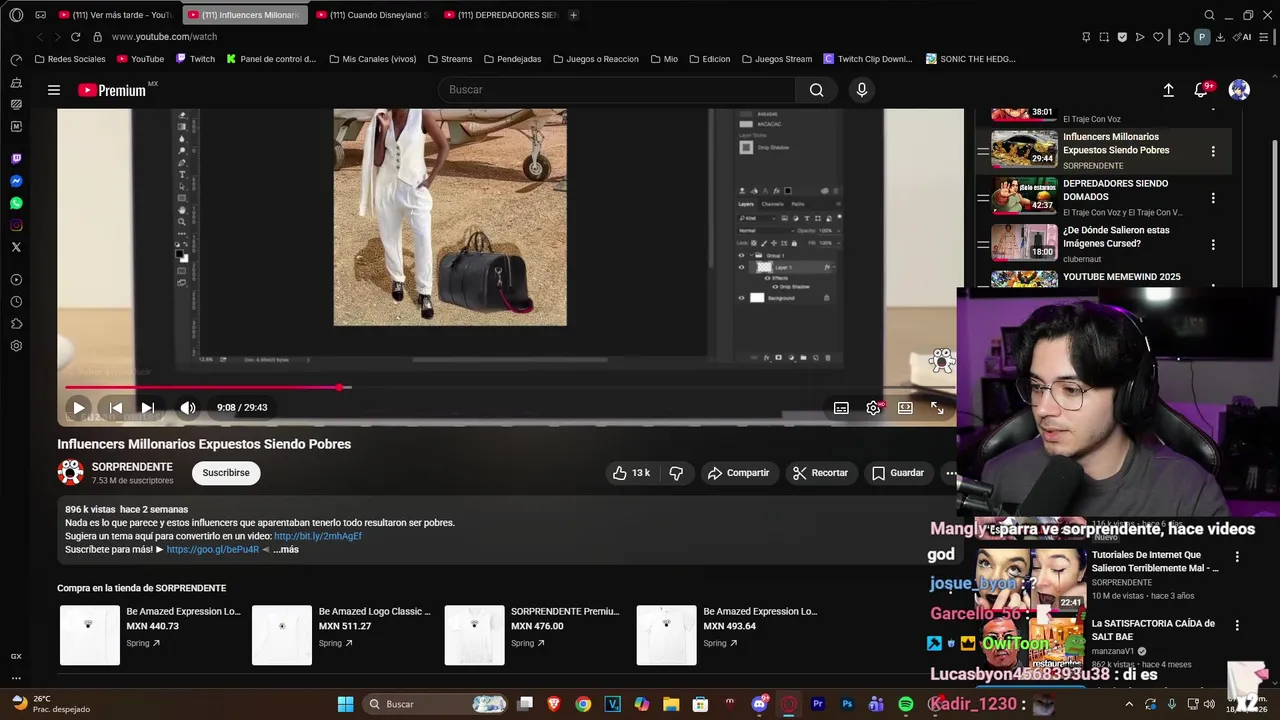The image size is (1280, 720).
Task: Play the YouTube video
Action: 78,407
